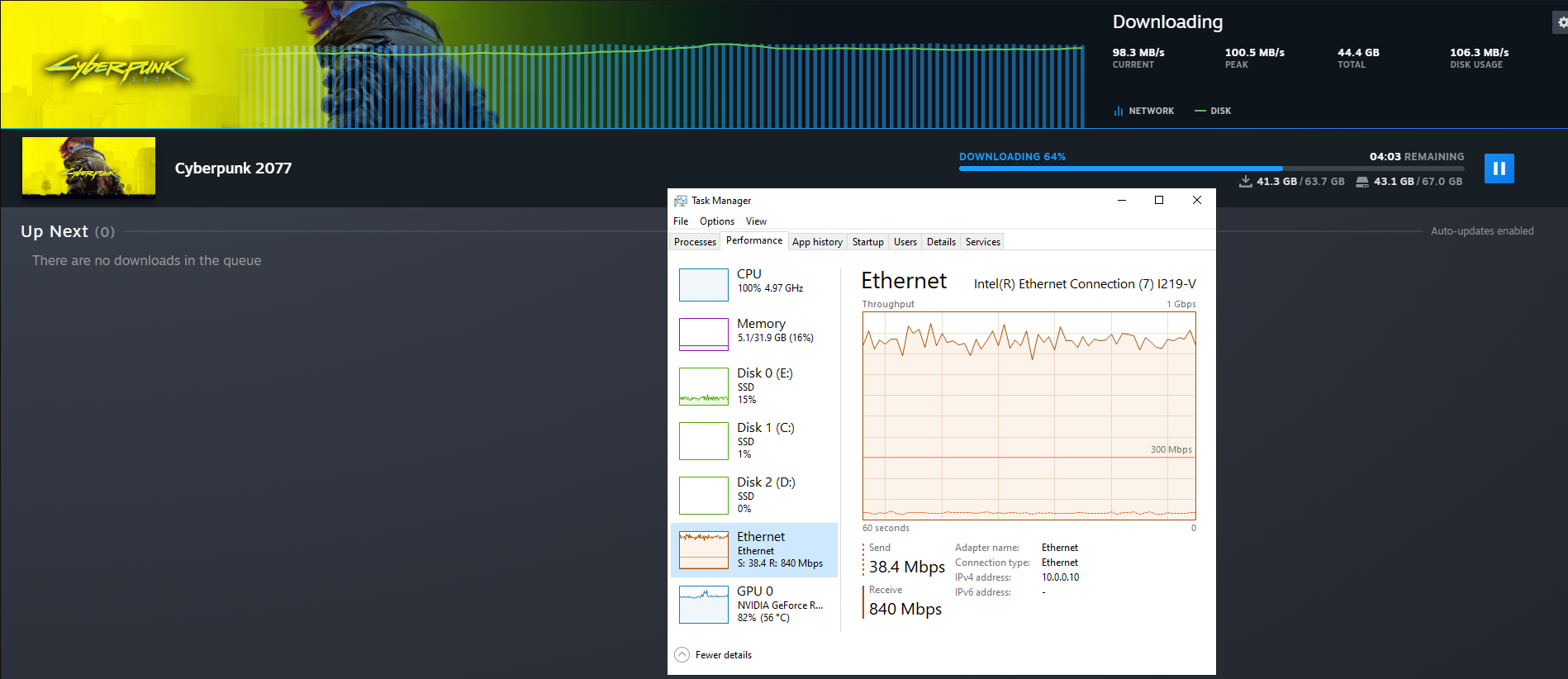Open the File menu

pyautogui.click(x=681, y=221)
